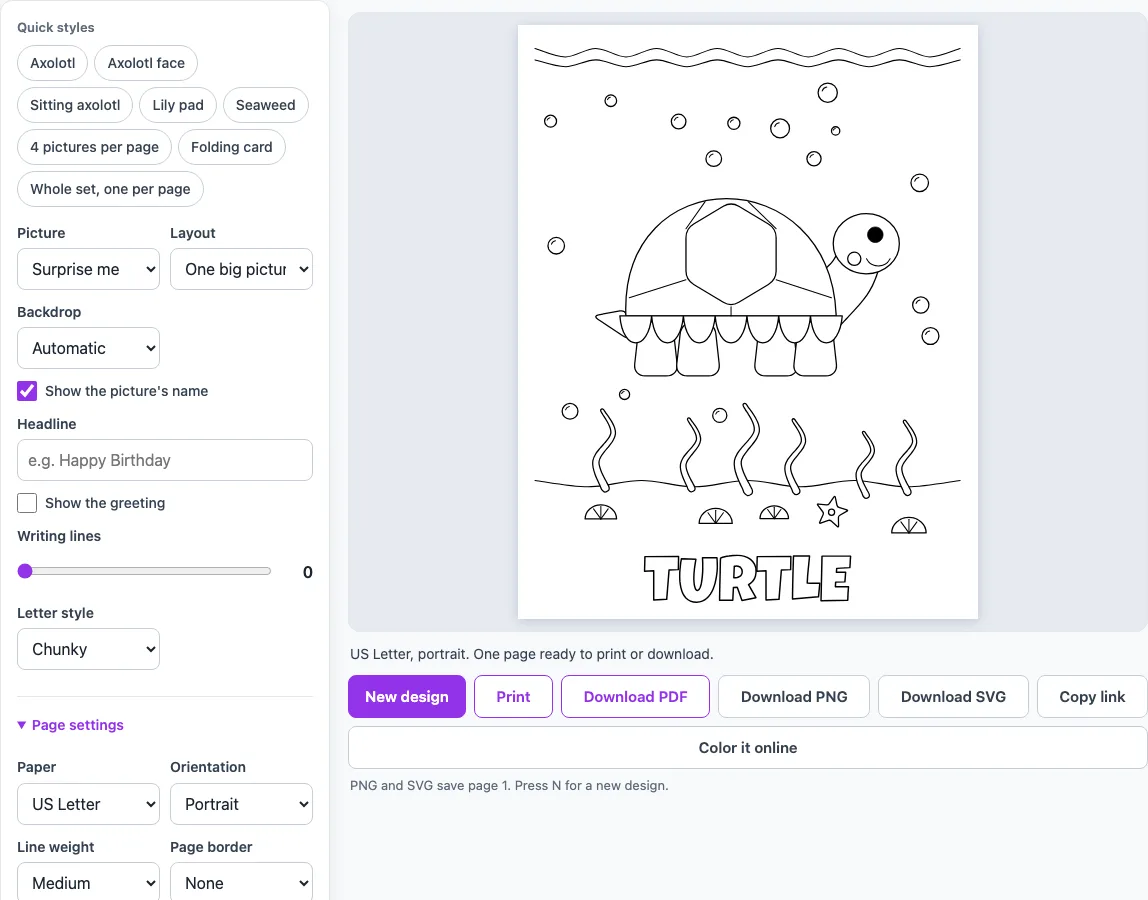1148x900 pixels.
Task: Click the turtle coloring page preview
Action: [x=748, y=322]
